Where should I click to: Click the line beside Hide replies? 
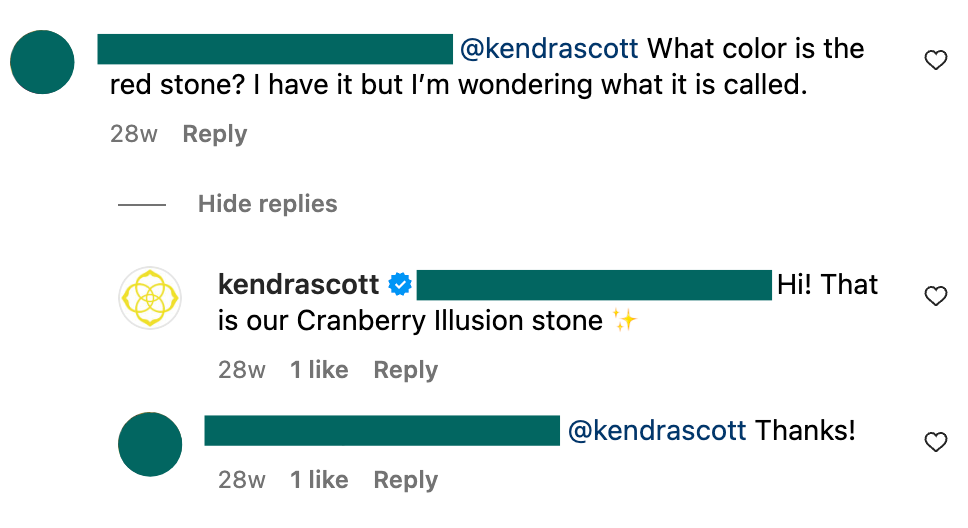142,205
